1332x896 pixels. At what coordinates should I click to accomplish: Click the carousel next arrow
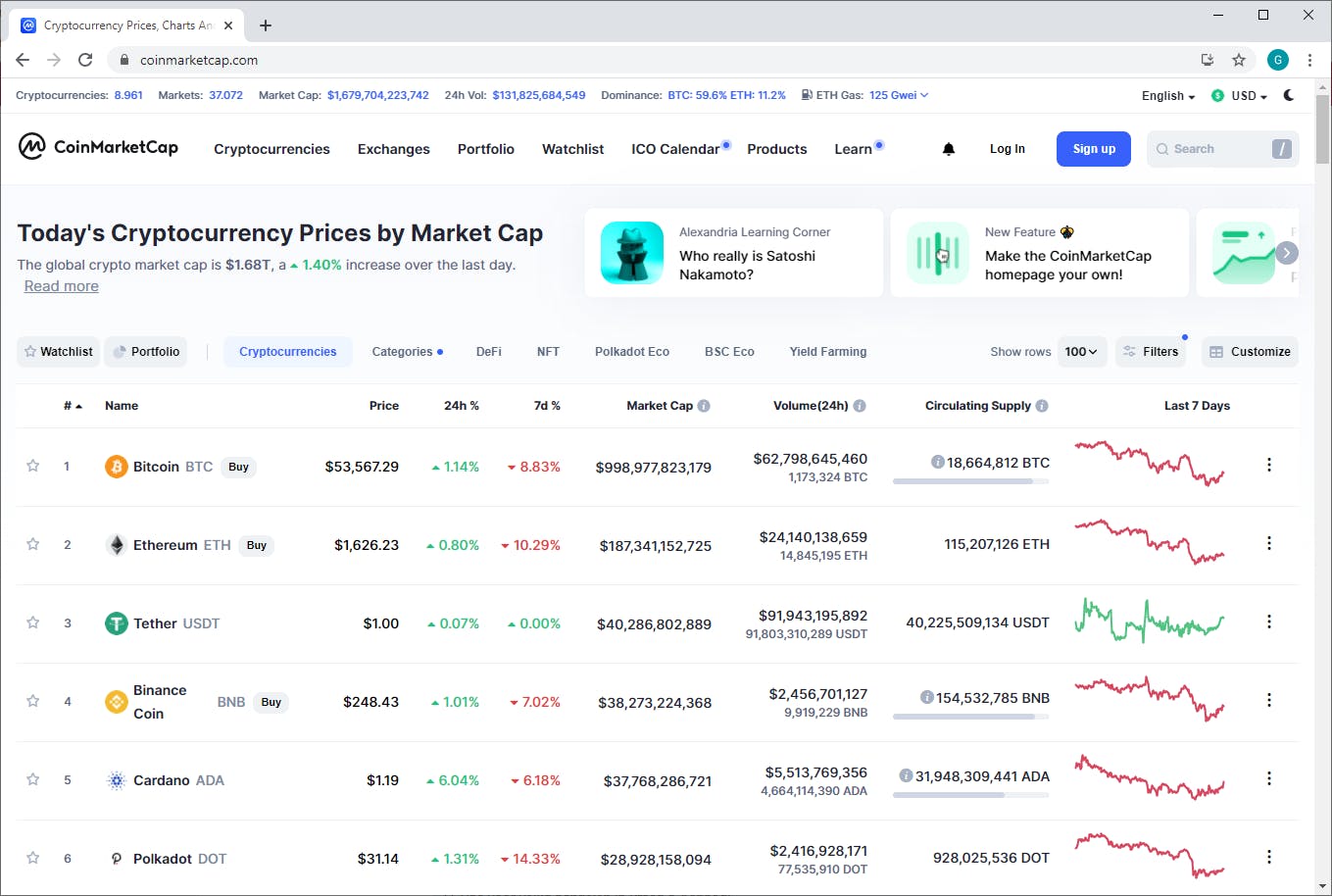point(1287,253)
